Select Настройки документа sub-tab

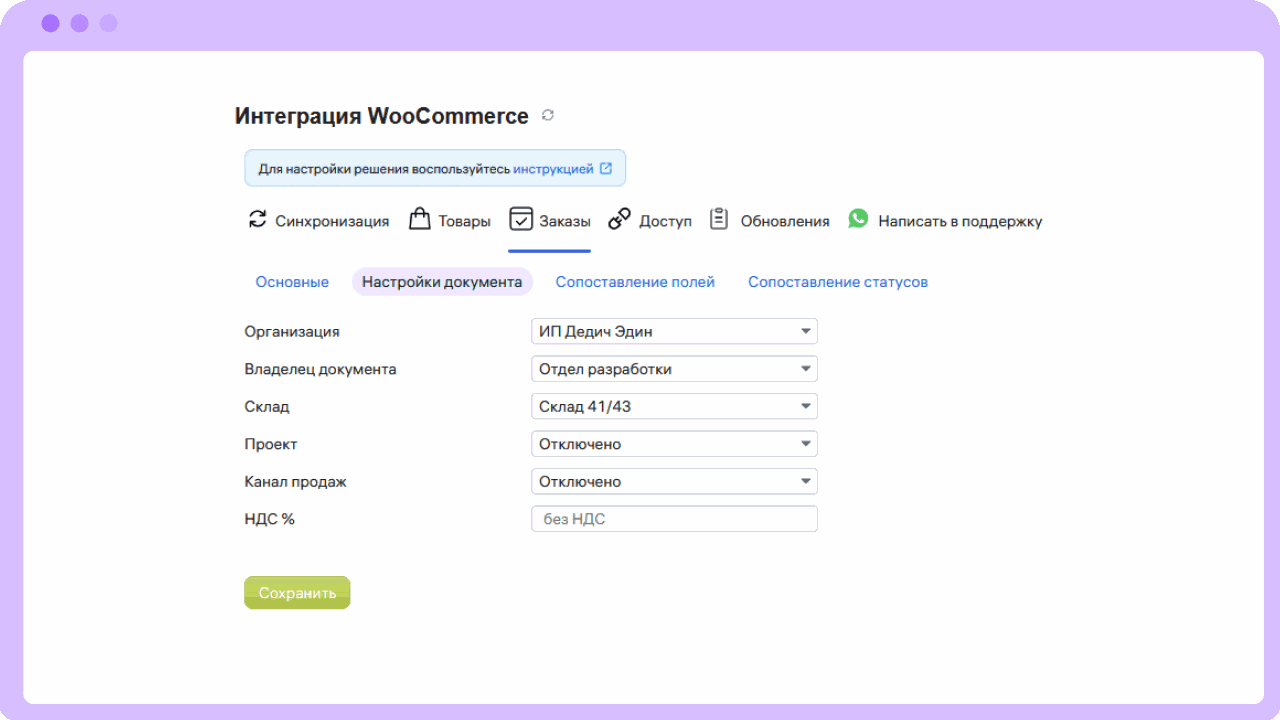click(x=442, y=282)
